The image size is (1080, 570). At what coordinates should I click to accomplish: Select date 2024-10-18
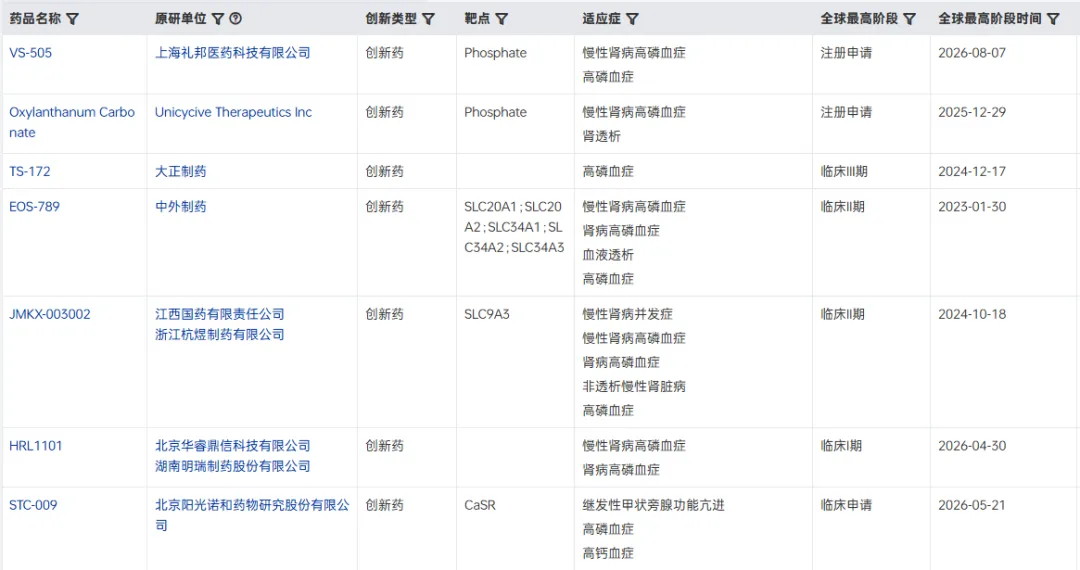[972, 315]
